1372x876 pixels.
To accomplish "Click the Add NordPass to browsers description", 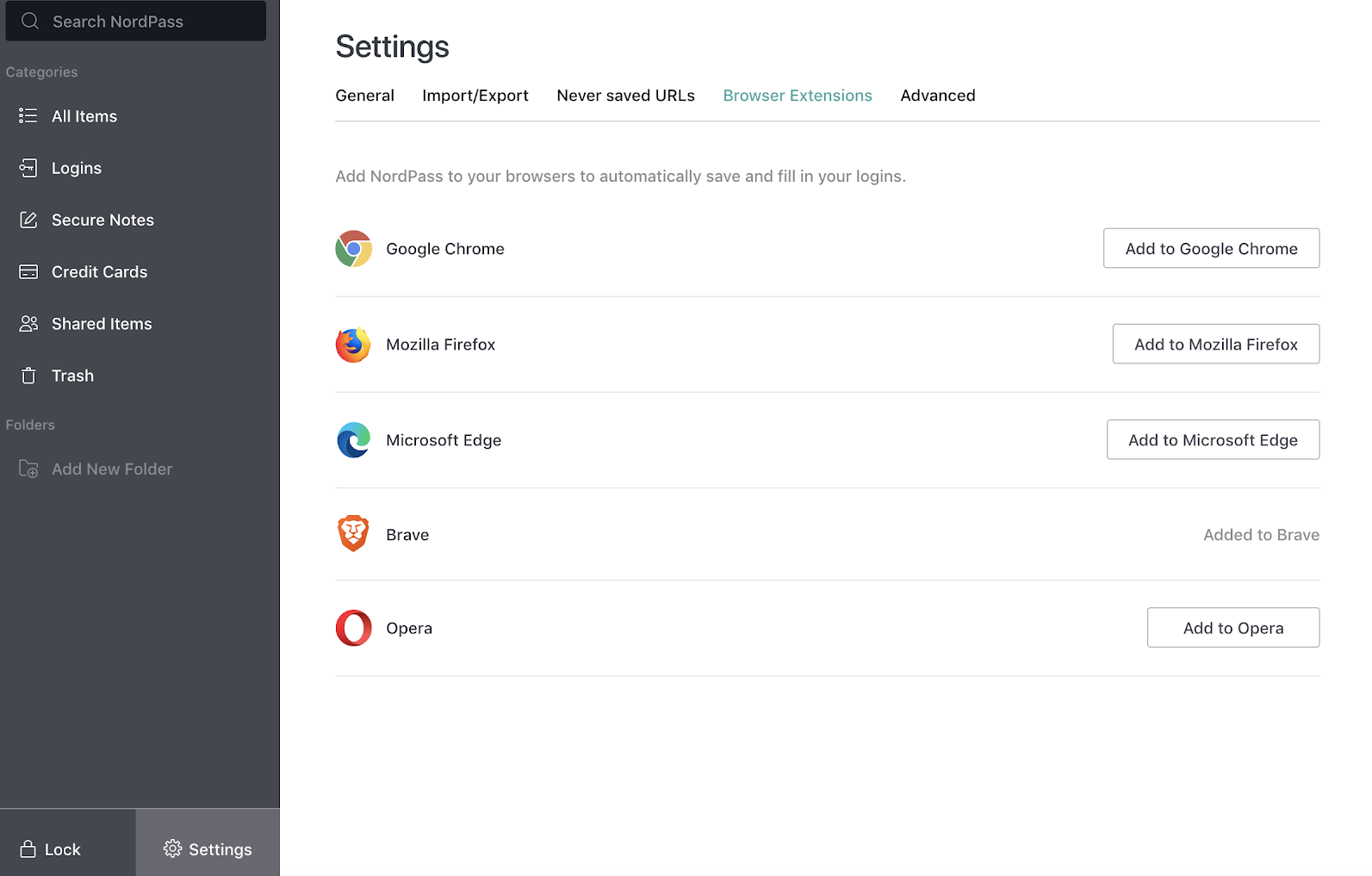I will pyautogui.click(x=620, y=177).
